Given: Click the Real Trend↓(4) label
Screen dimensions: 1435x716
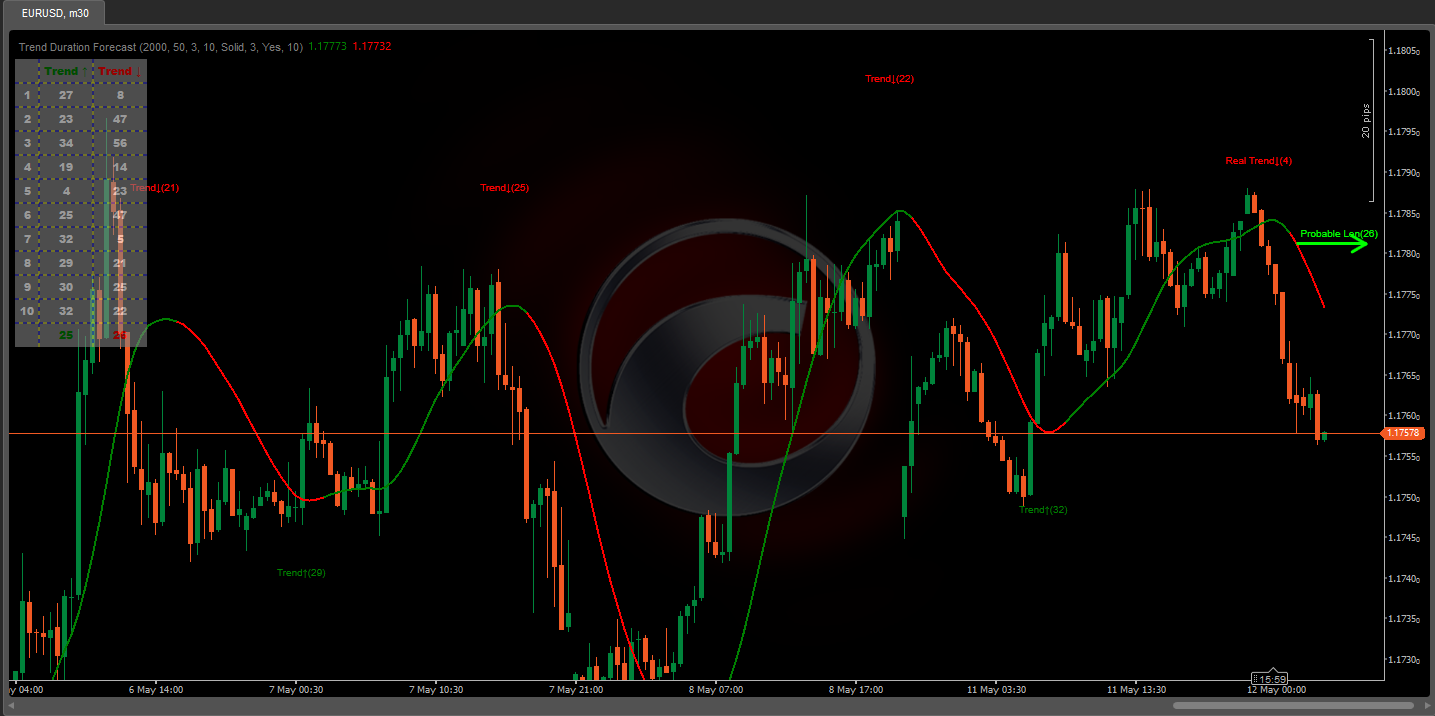Looking at the screenshot, I should (x=1259, y=161).
